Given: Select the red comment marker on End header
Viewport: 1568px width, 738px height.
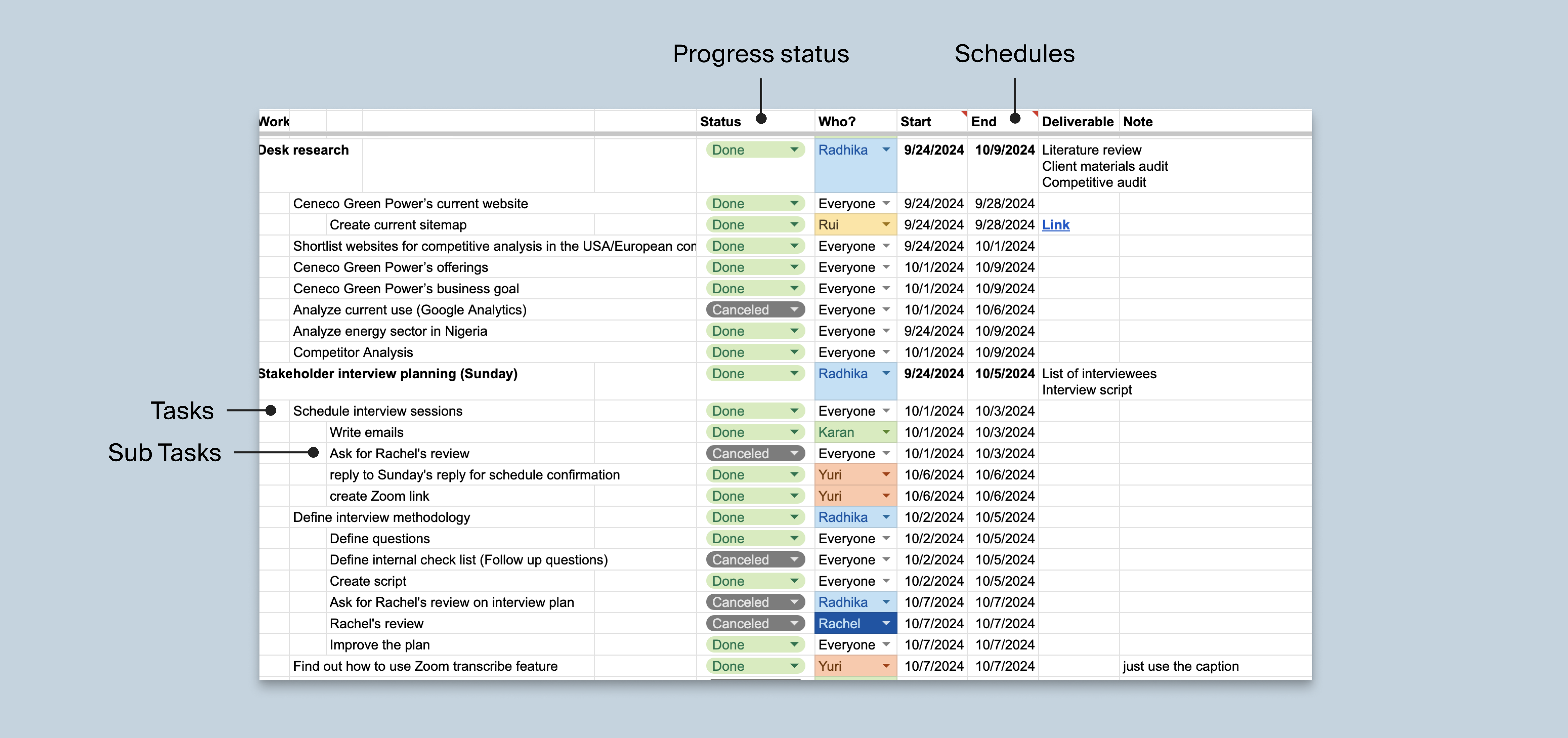Looking at the screenshot, I should coord(1035,113).
